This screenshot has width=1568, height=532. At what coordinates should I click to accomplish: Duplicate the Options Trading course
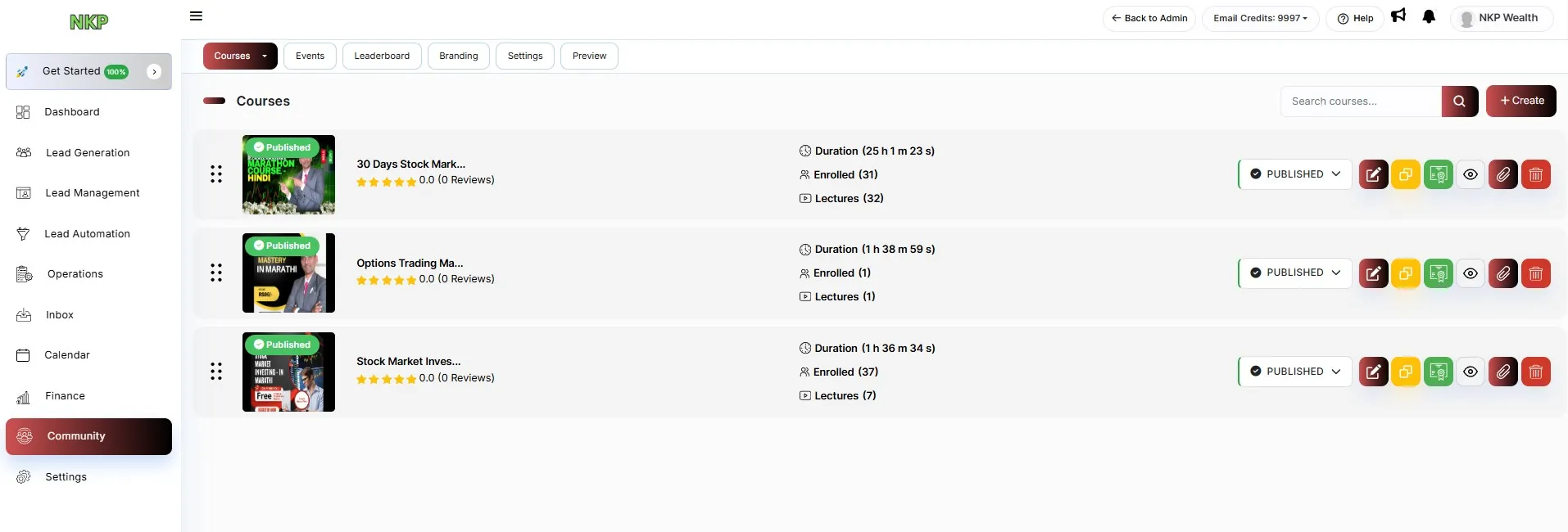coord(1406,273)
